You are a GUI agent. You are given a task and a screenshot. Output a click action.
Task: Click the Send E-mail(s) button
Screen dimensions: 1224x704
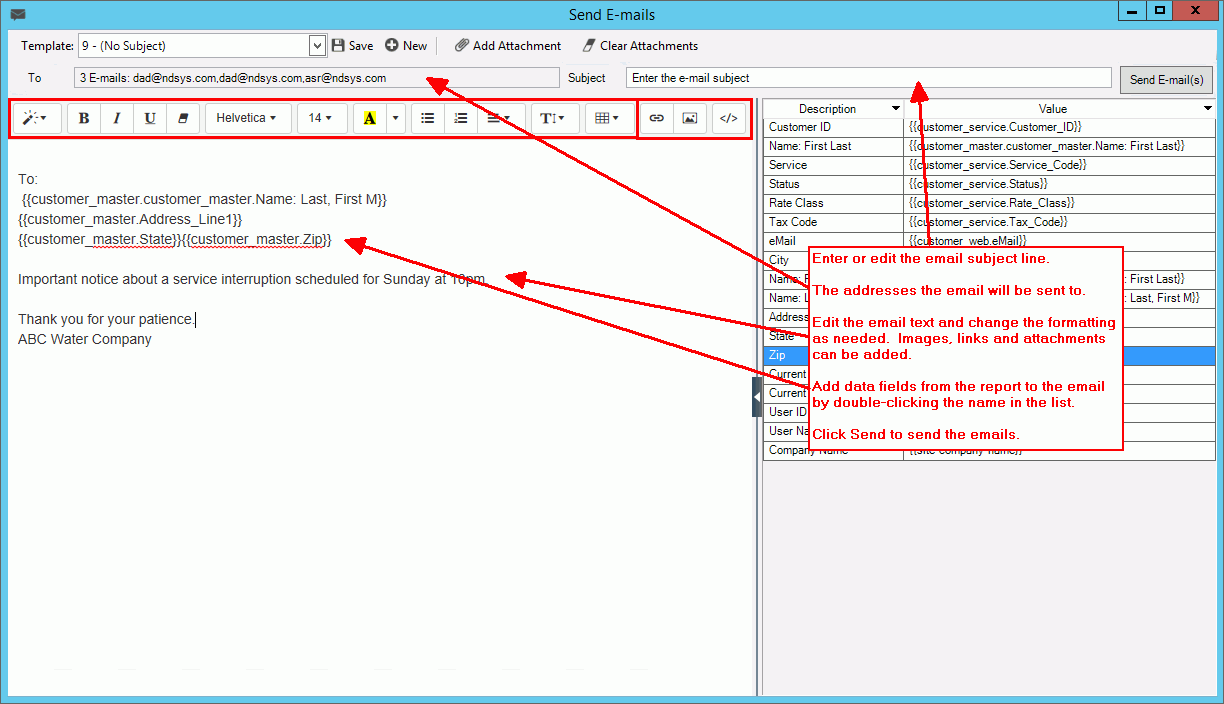1166,80
